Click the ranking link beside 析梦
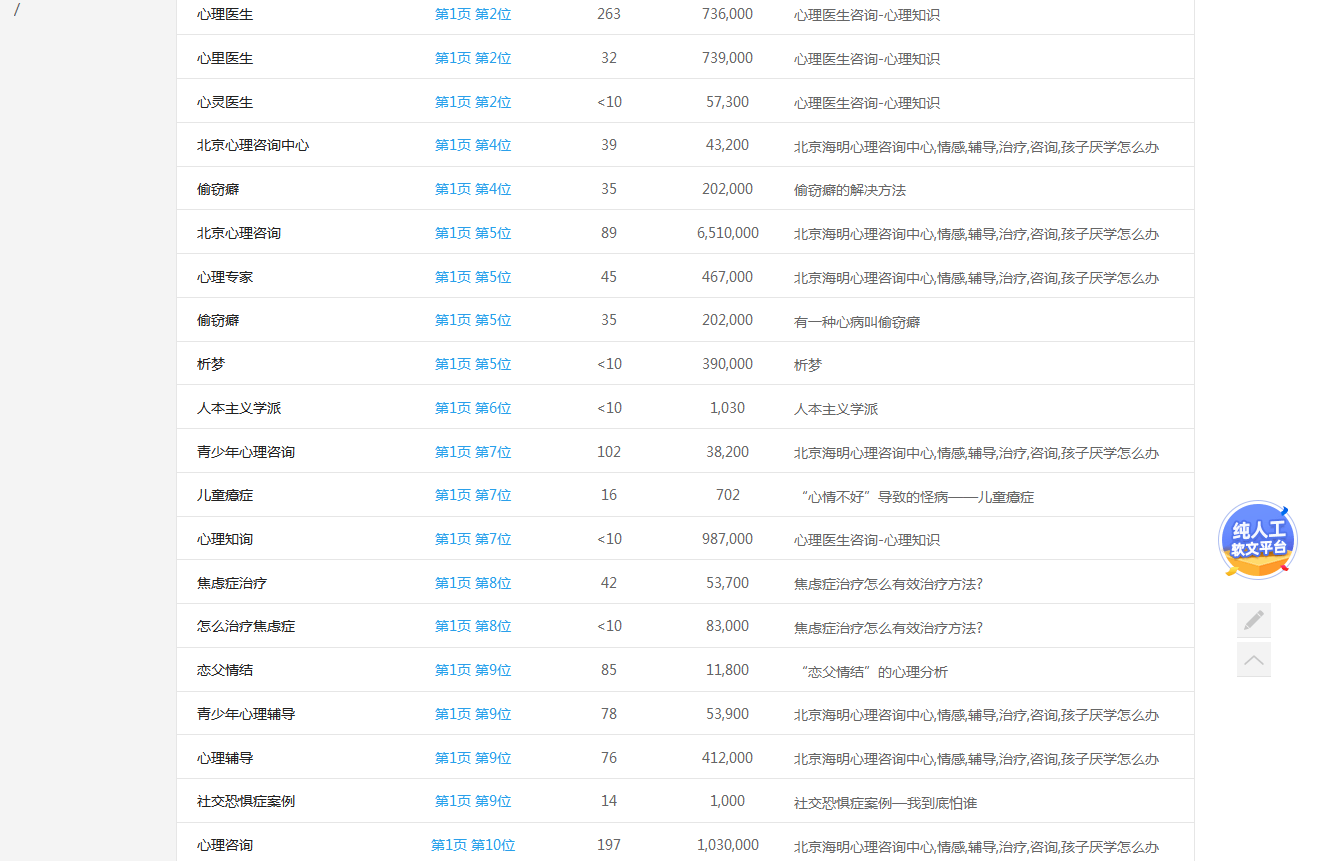 tap(472, 363)
